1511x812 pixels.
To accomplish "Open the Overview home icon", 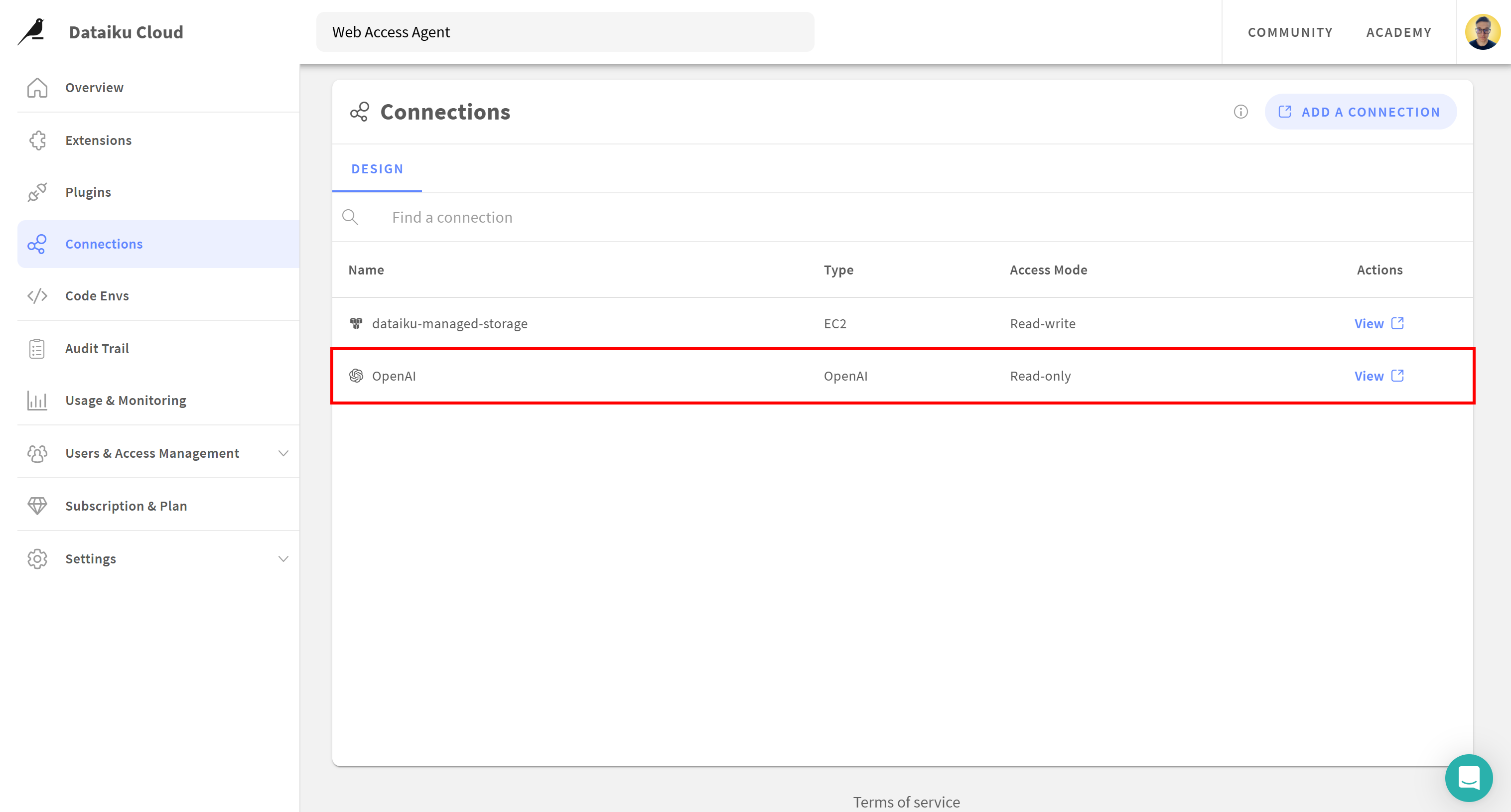I will 37,87.
